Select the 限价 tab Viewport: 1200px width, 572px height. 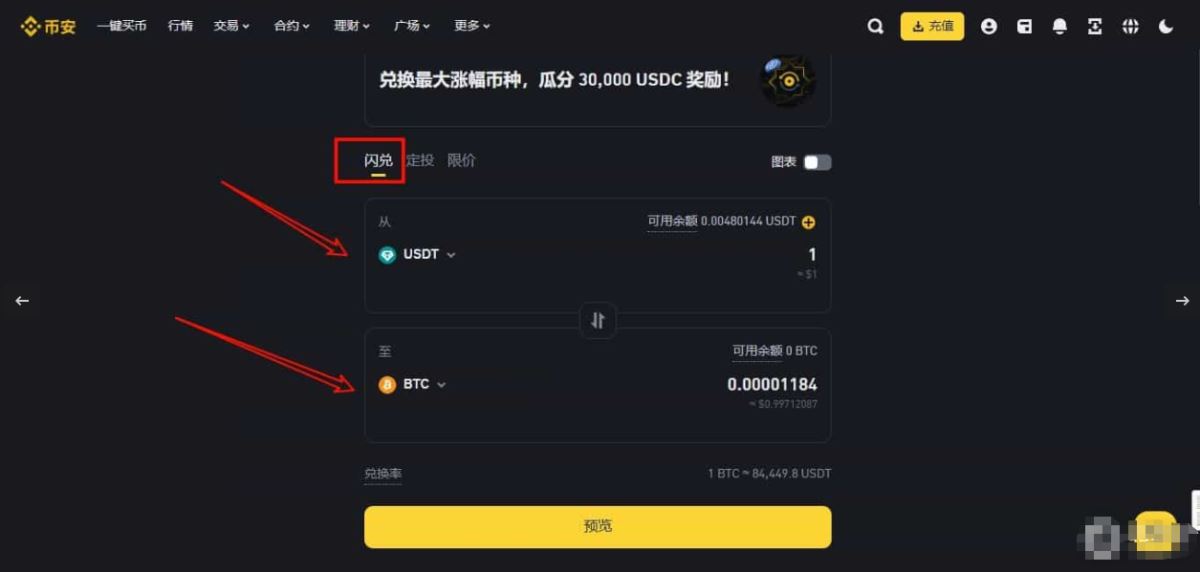[461, 160]
